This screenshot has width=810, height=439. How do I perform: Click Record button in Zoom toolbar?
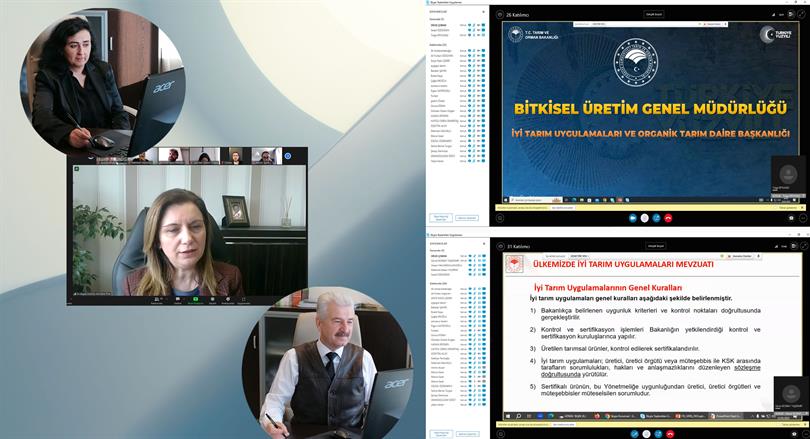click(x=212, y=300)
